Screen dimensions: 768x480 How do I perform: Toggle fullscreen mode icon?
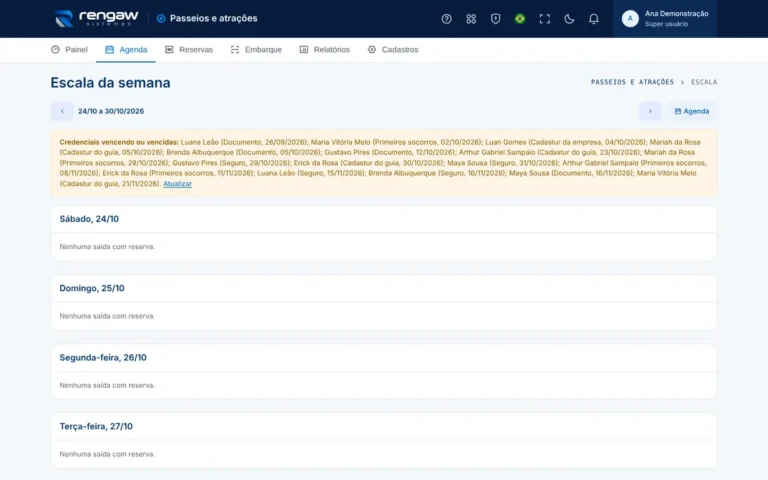tap(544, 19)
